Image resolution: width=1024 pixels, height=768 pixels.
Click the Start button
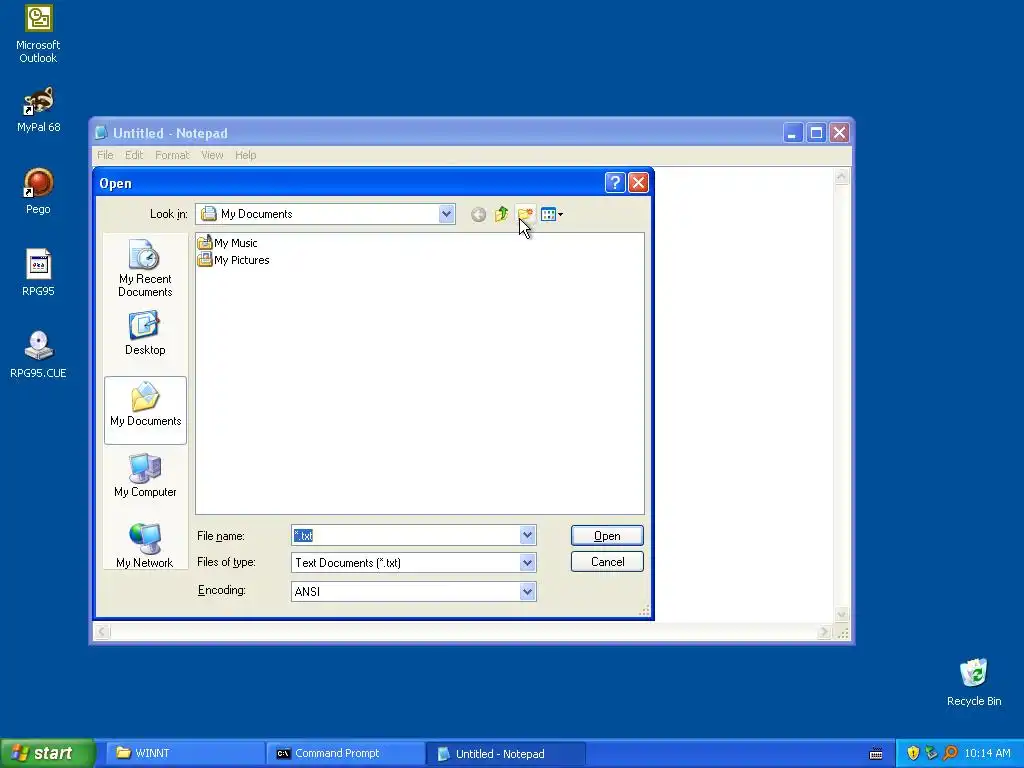(47, 753)
